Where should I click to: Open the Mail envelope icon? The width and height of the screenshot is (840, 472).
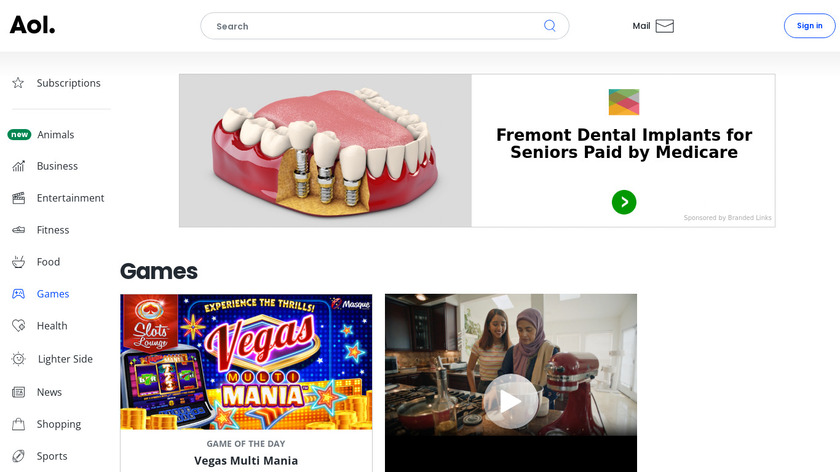click(665, 26)
